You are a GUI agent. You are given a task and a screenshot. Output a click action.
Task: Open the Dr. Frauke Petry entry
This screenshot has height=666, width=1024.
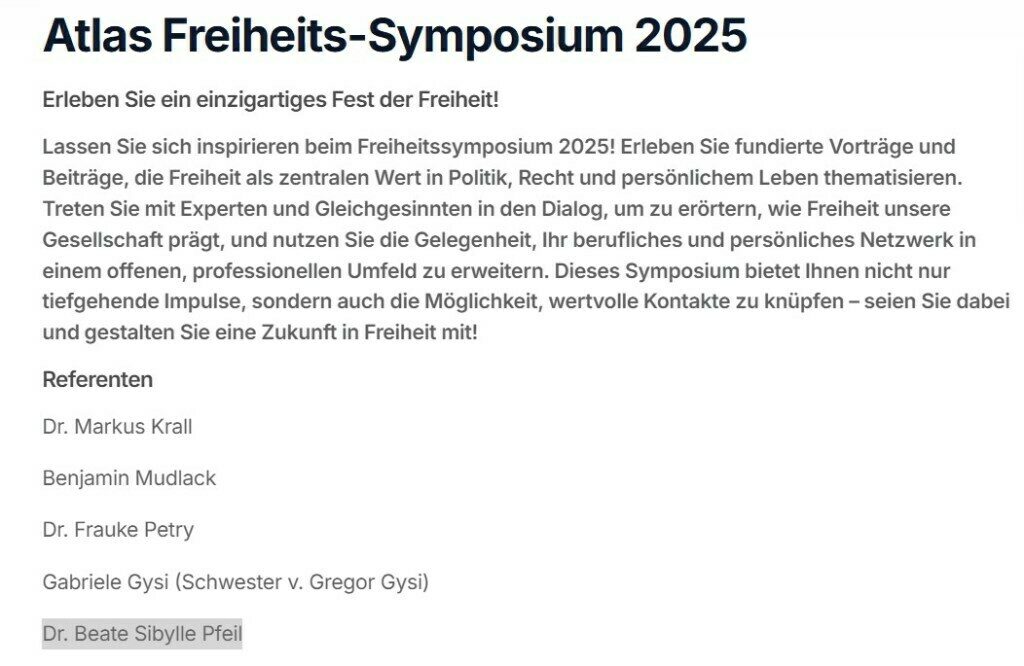(118, 530)
